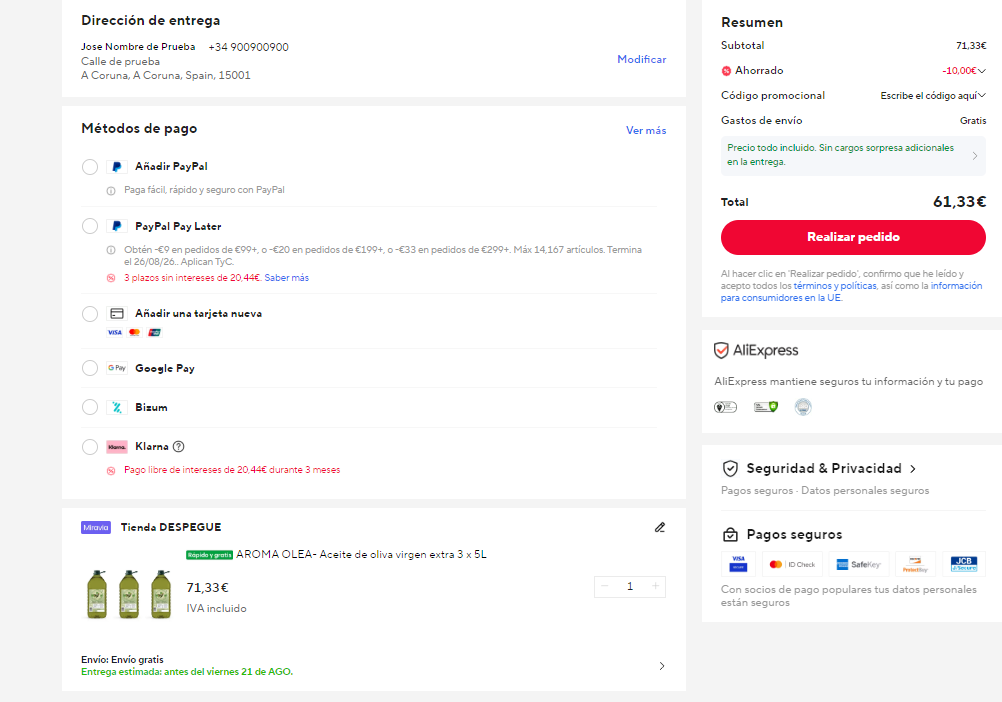The image size is (1002, 702).
Task: Click Entrega estimada delivery date text
Action: (187, 672)
